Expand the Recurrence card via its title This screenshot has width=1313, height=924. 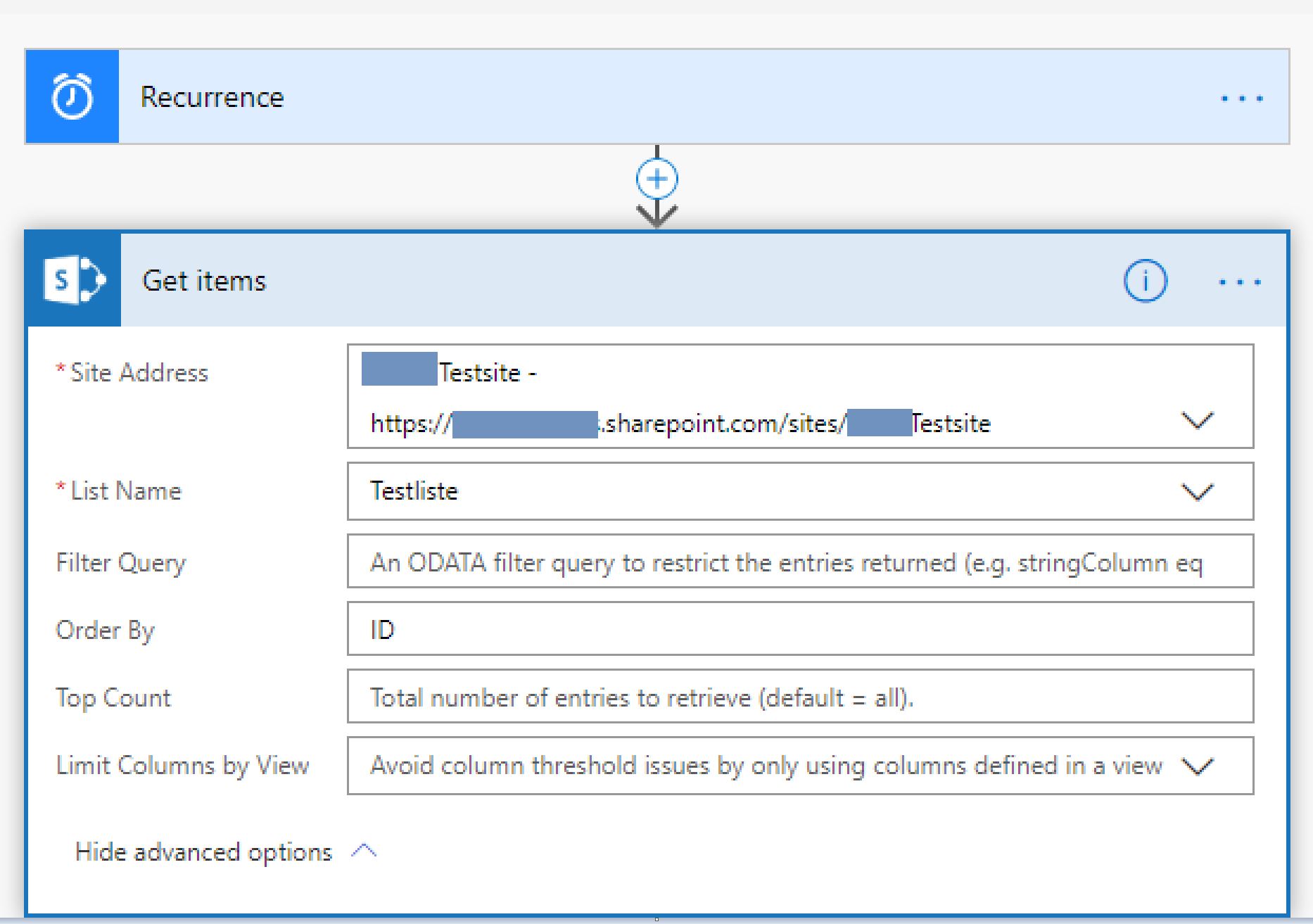tap(212, 97)
